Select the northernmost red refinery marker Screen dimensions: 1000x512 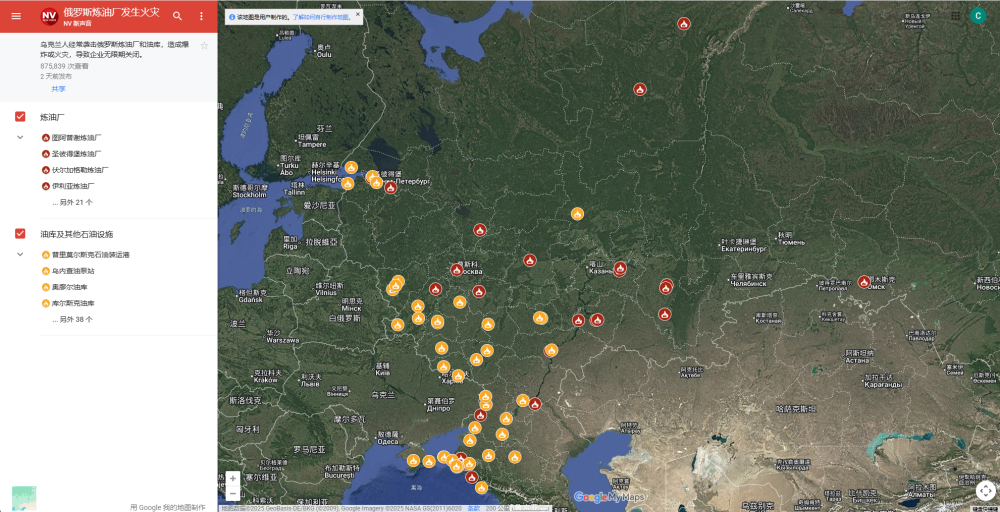point(684,24)
